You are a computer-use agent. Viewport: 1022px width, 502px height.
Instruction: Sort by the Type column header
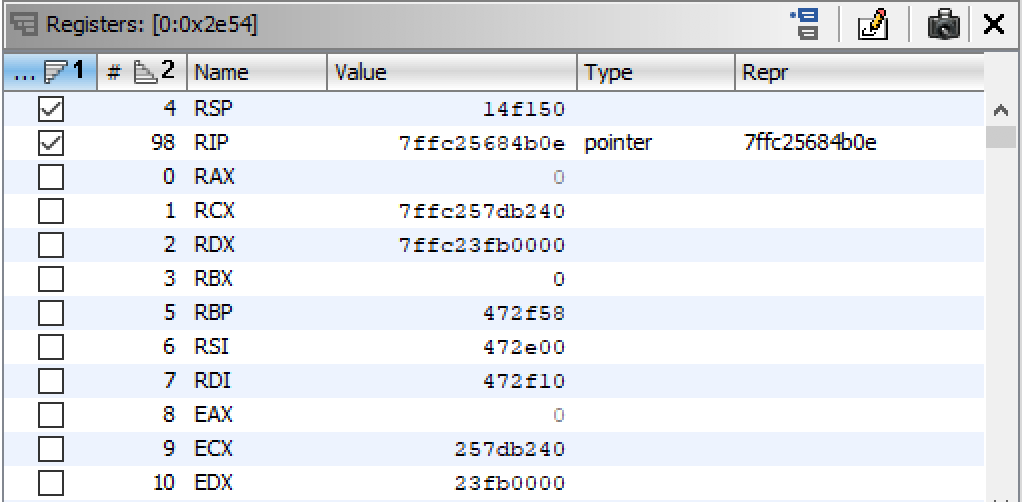click(656, 72)
